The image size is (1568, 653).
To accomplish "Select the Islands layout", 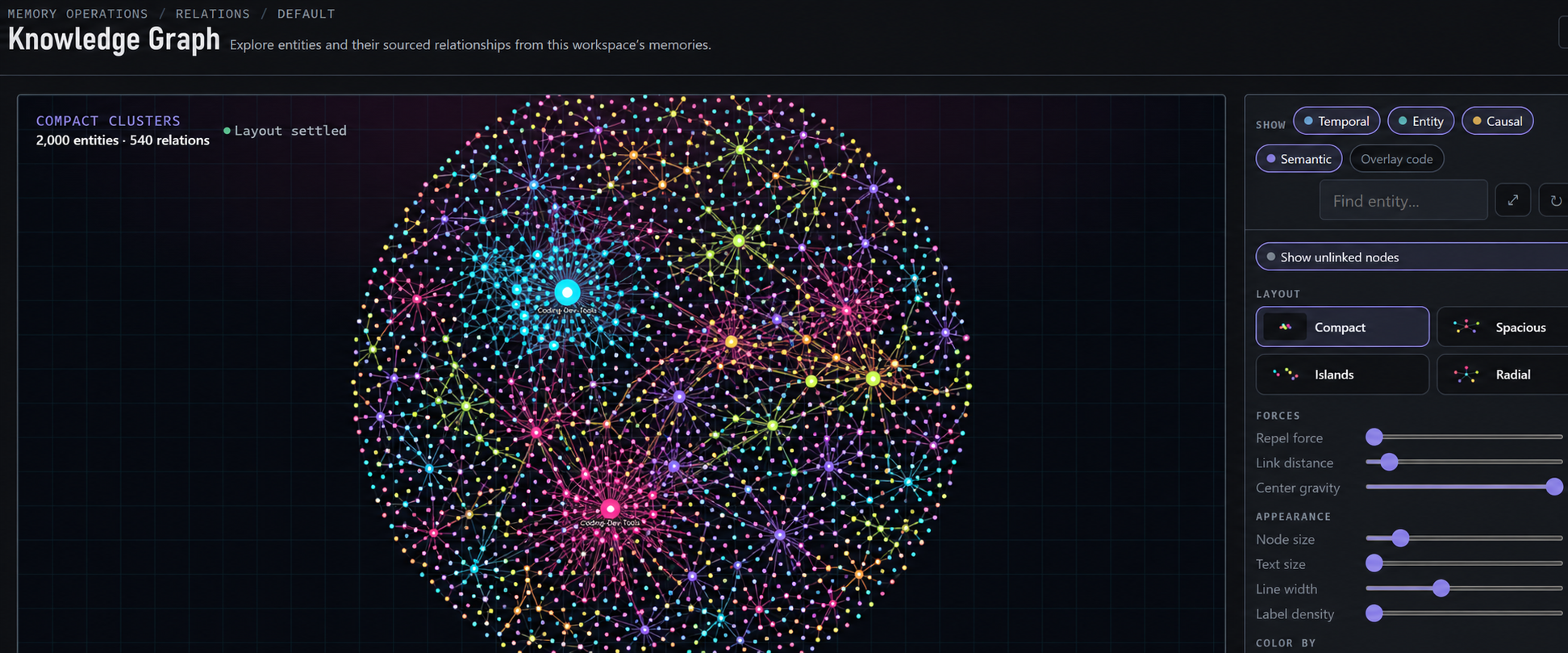I will 1342,375.
